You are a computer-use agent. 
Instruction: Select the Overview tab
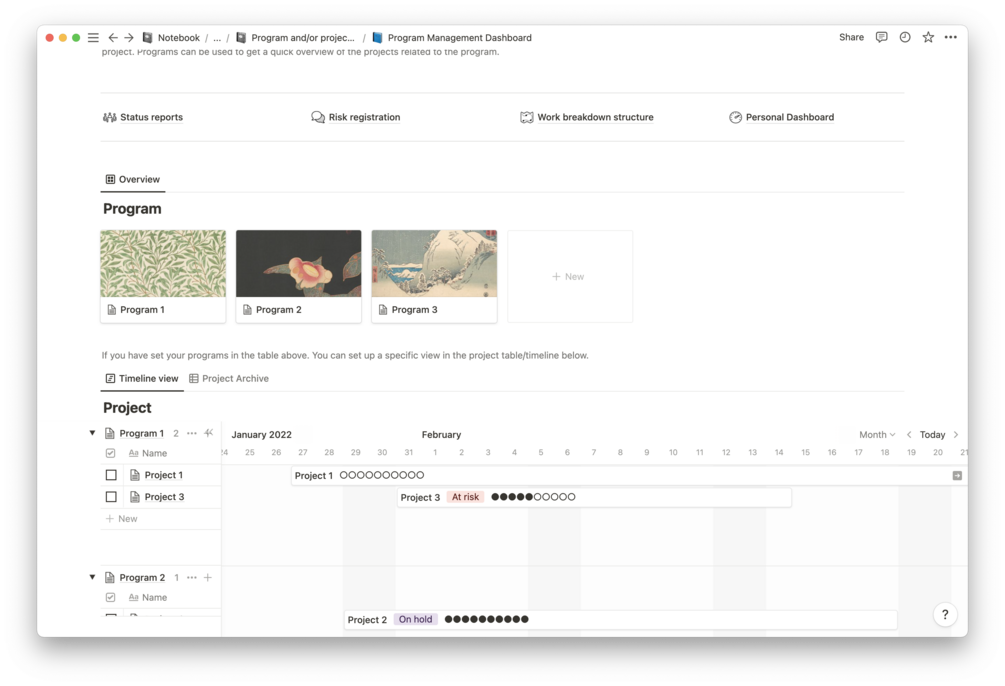point(132,179)
